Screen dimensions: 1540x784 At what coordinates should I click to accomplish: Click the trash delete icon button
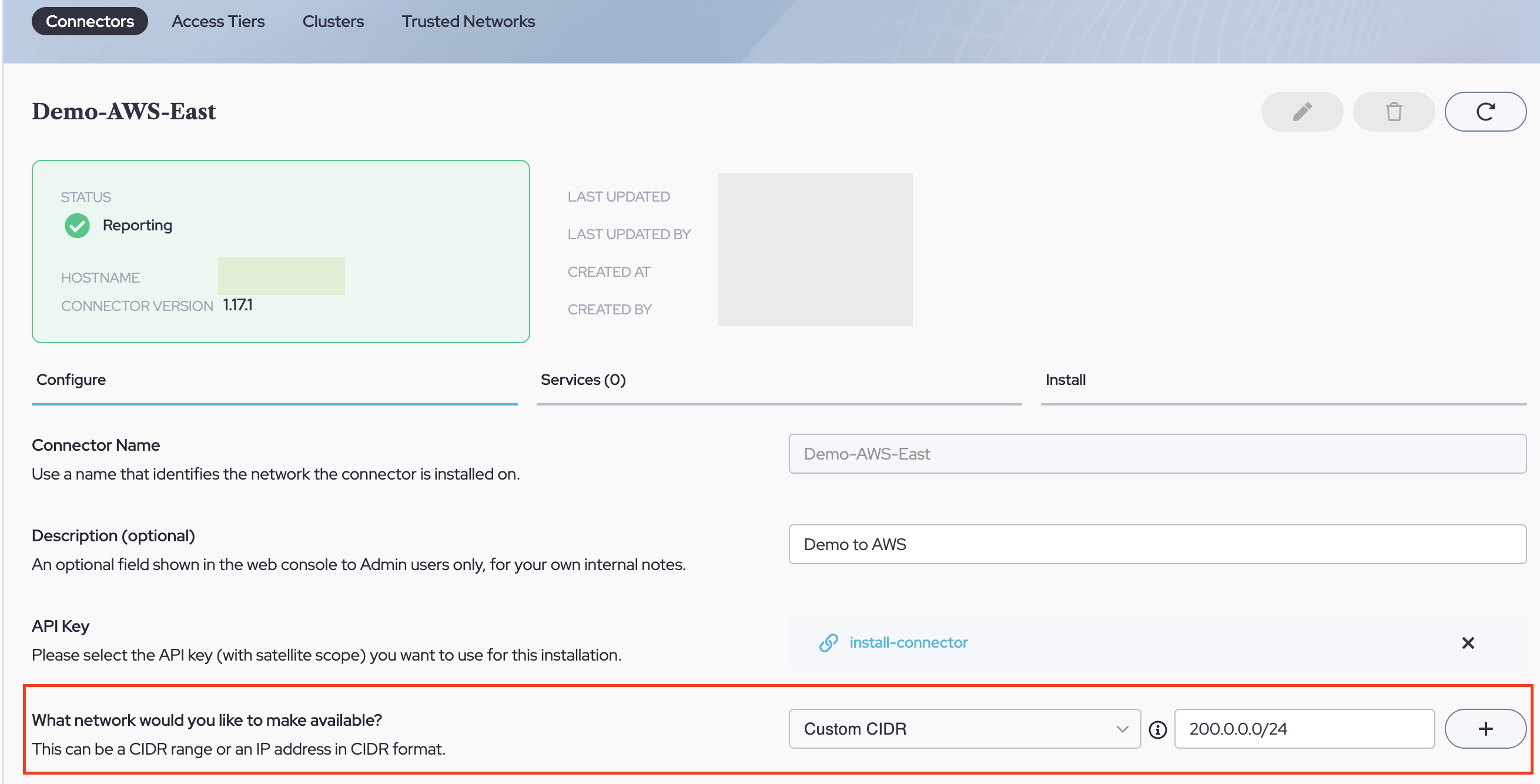tap(1393, 112)
